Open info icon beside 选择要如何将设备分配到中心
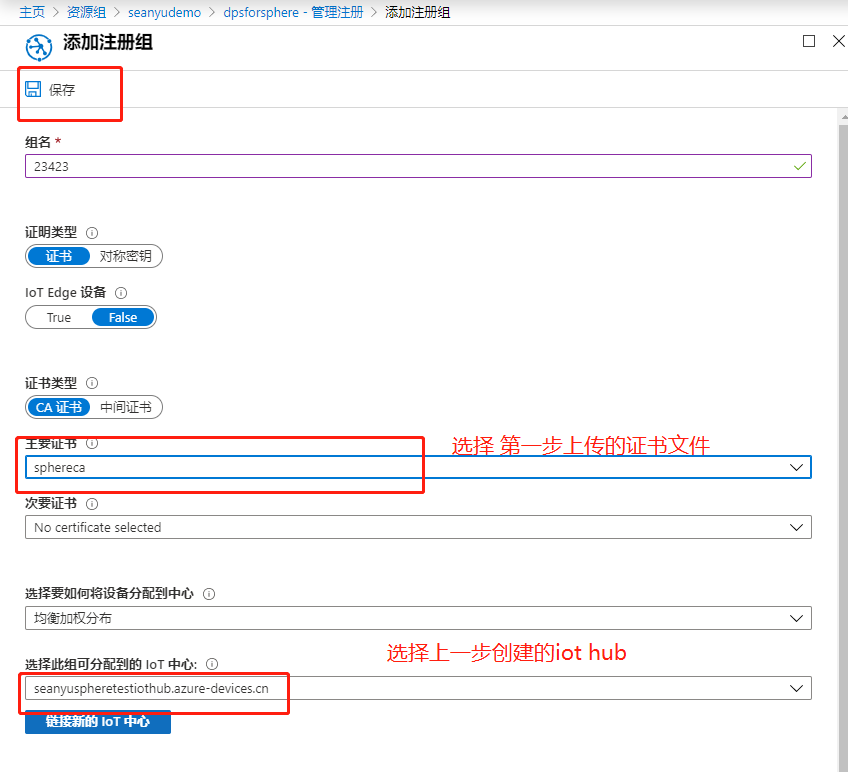848x772 pixels. 209,594
